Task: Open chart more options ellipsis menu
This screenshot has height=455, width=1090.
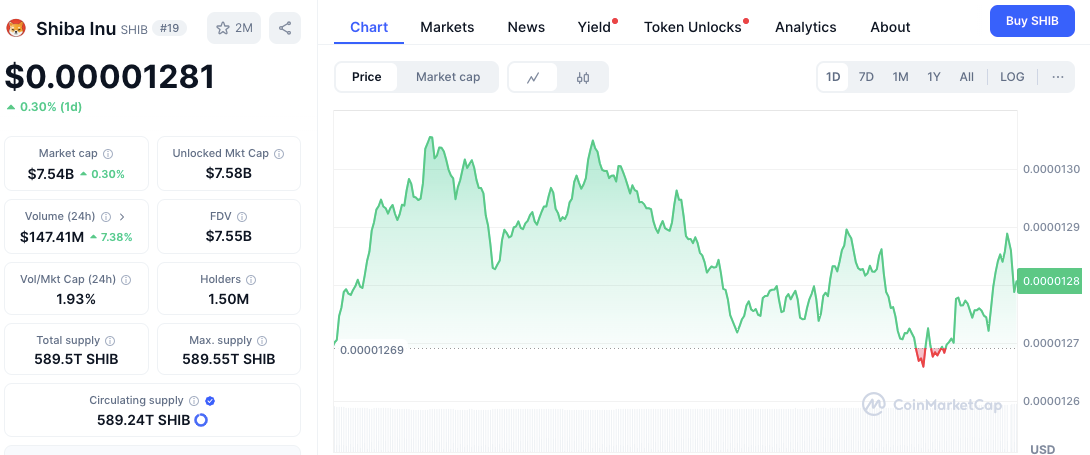Action: (1057, 77)
